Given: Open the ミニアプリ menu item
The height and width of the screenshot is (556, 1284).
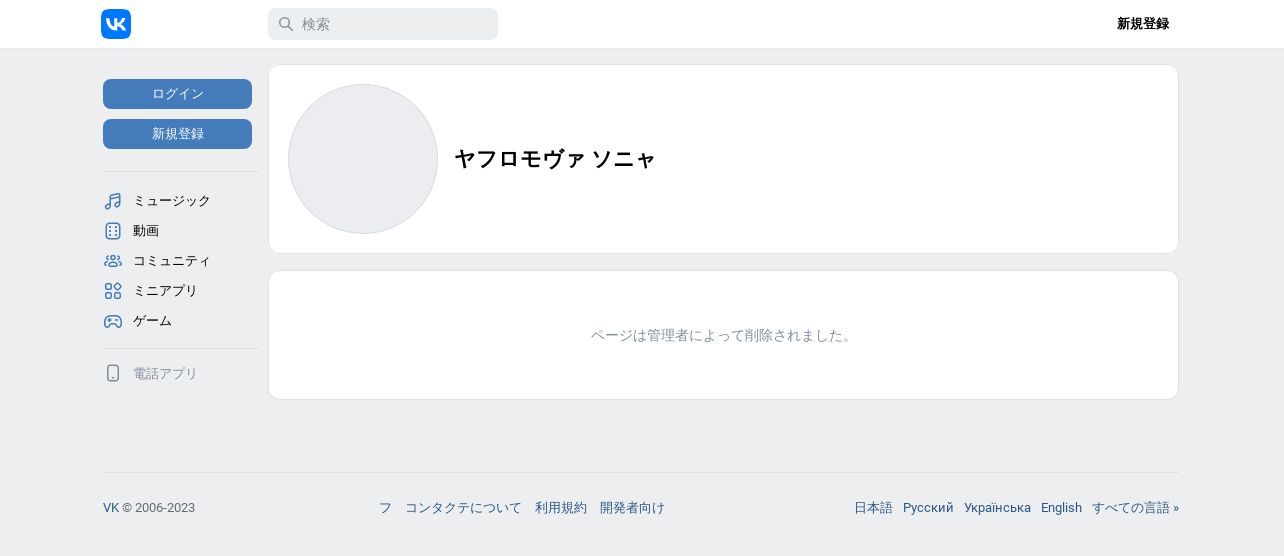Looking at the screenshot, I should pyautogui.click(x=165, y=291).
